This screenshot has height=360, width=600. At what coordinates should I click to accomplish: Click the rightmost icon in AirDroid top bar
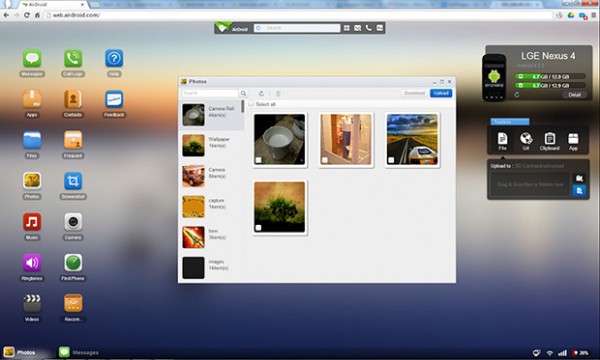pos(380,28)
